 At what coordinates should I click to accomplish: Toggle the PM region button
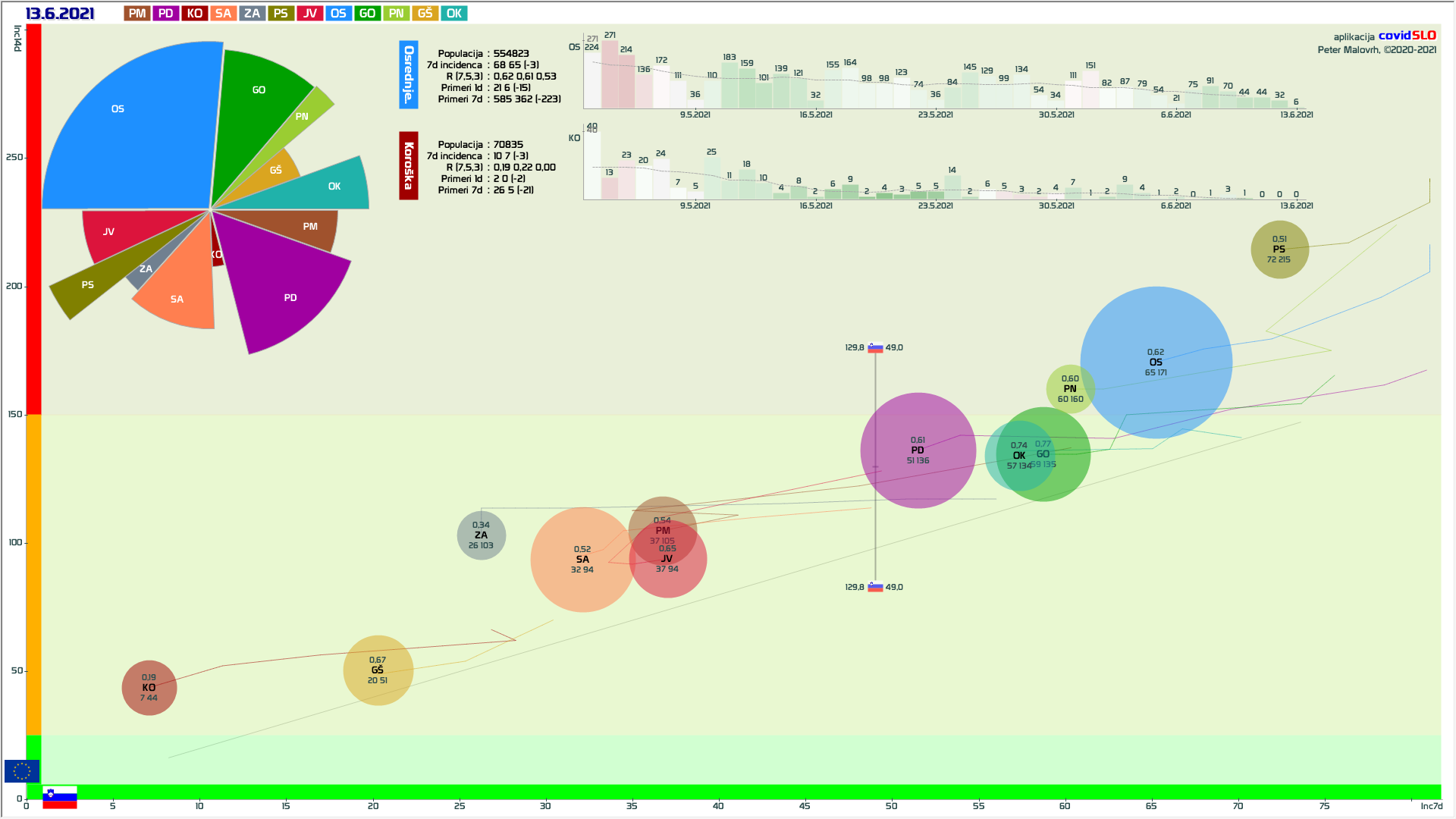pos(137,14)
